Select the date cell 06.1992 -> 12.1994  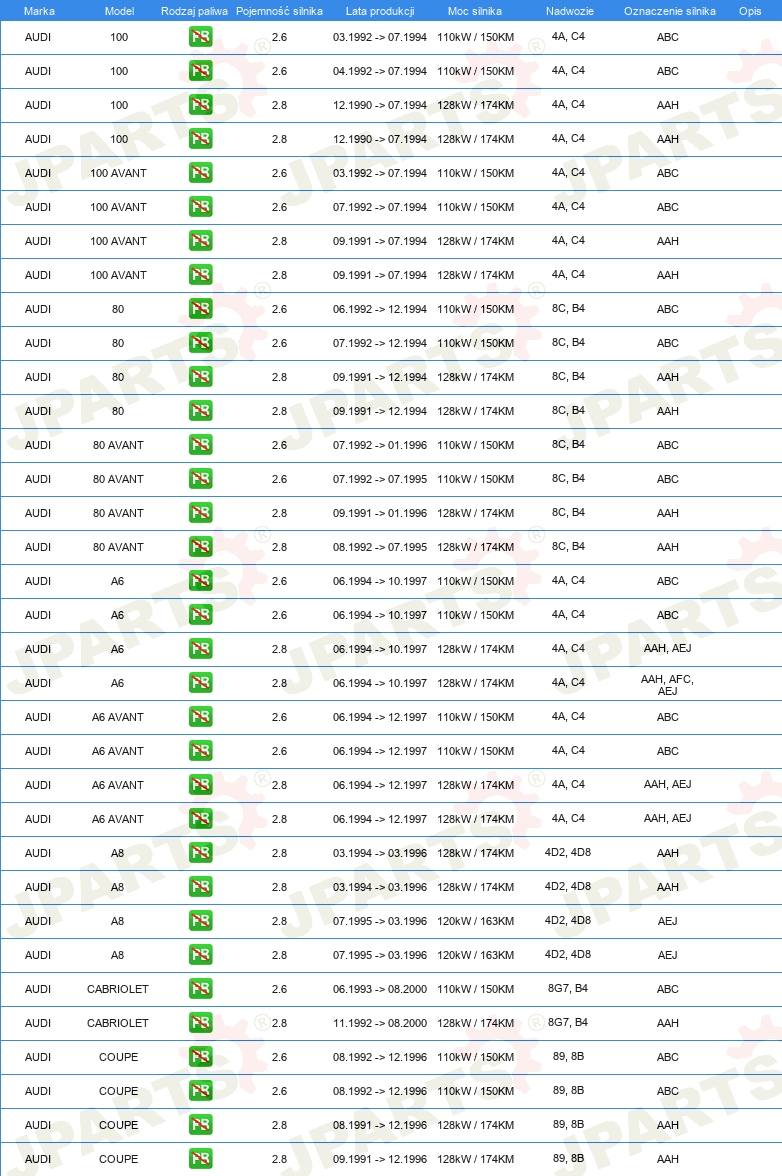pyautogui.click(x=380, y=309)
